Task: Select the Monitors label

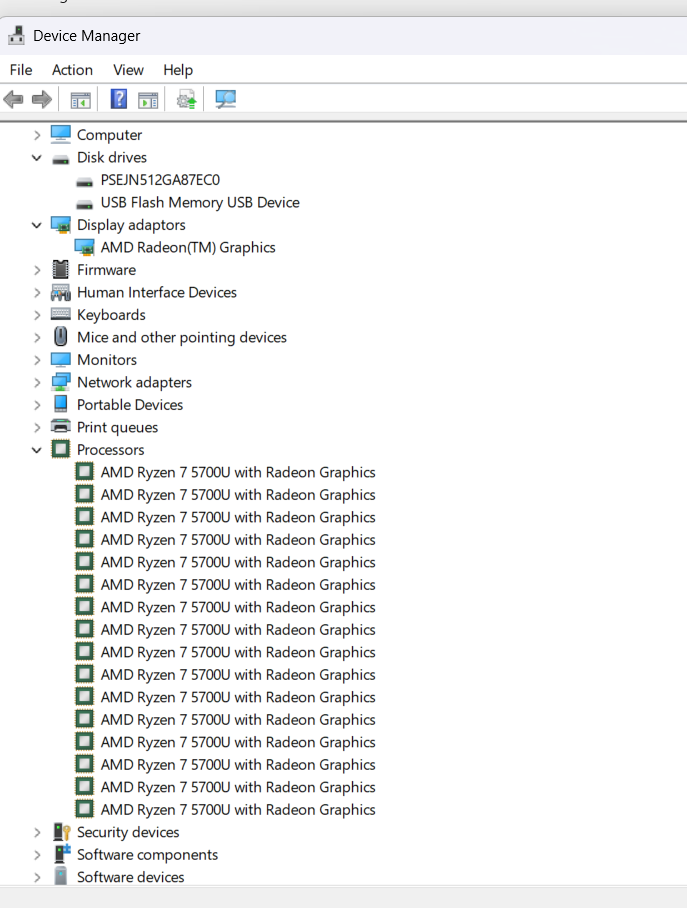Action: [107, 360]
